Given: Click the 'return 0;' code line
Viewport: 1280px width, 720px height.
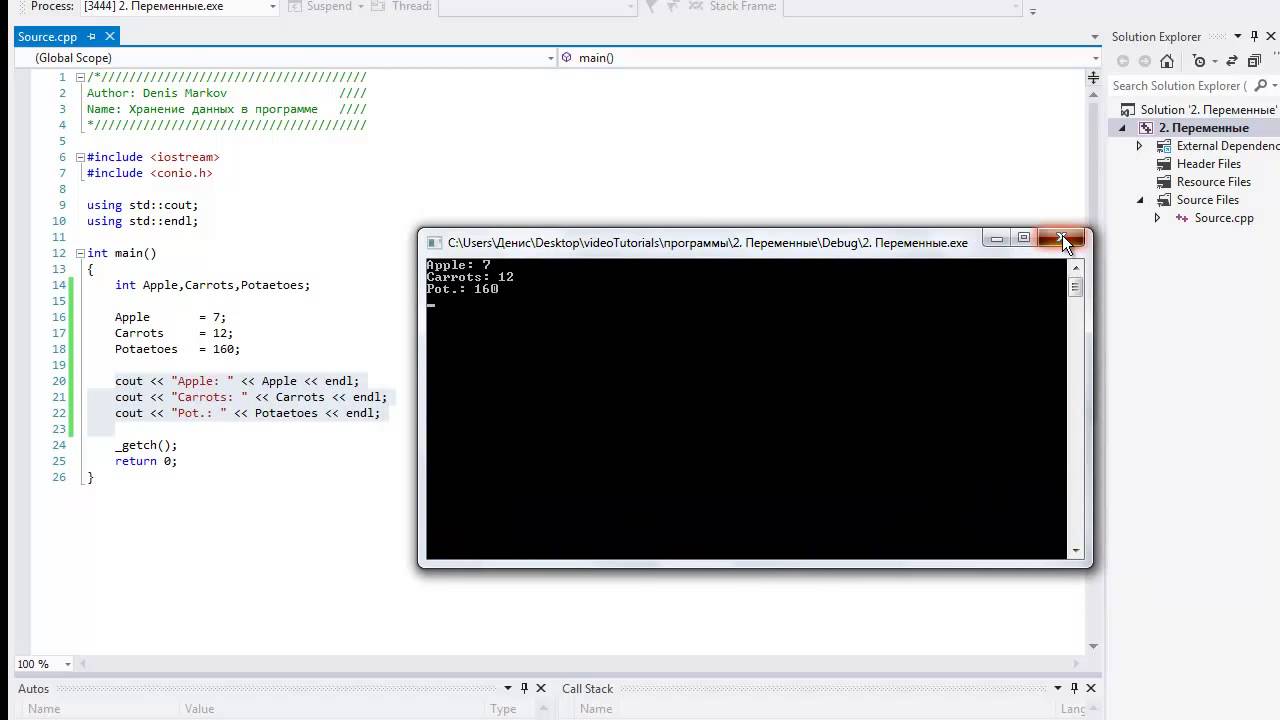Looking at the screenshot, I should (x=146, y=461).
